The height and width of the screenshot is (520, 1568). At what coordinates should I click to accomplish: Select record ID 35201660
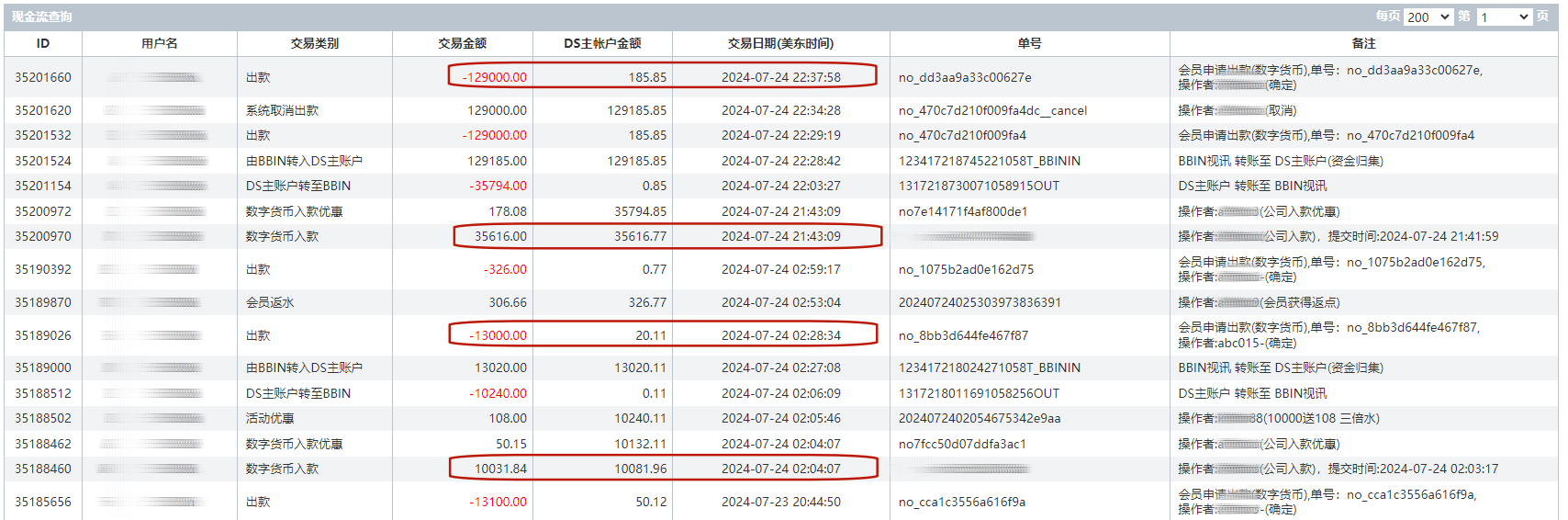tap(43, 77)
